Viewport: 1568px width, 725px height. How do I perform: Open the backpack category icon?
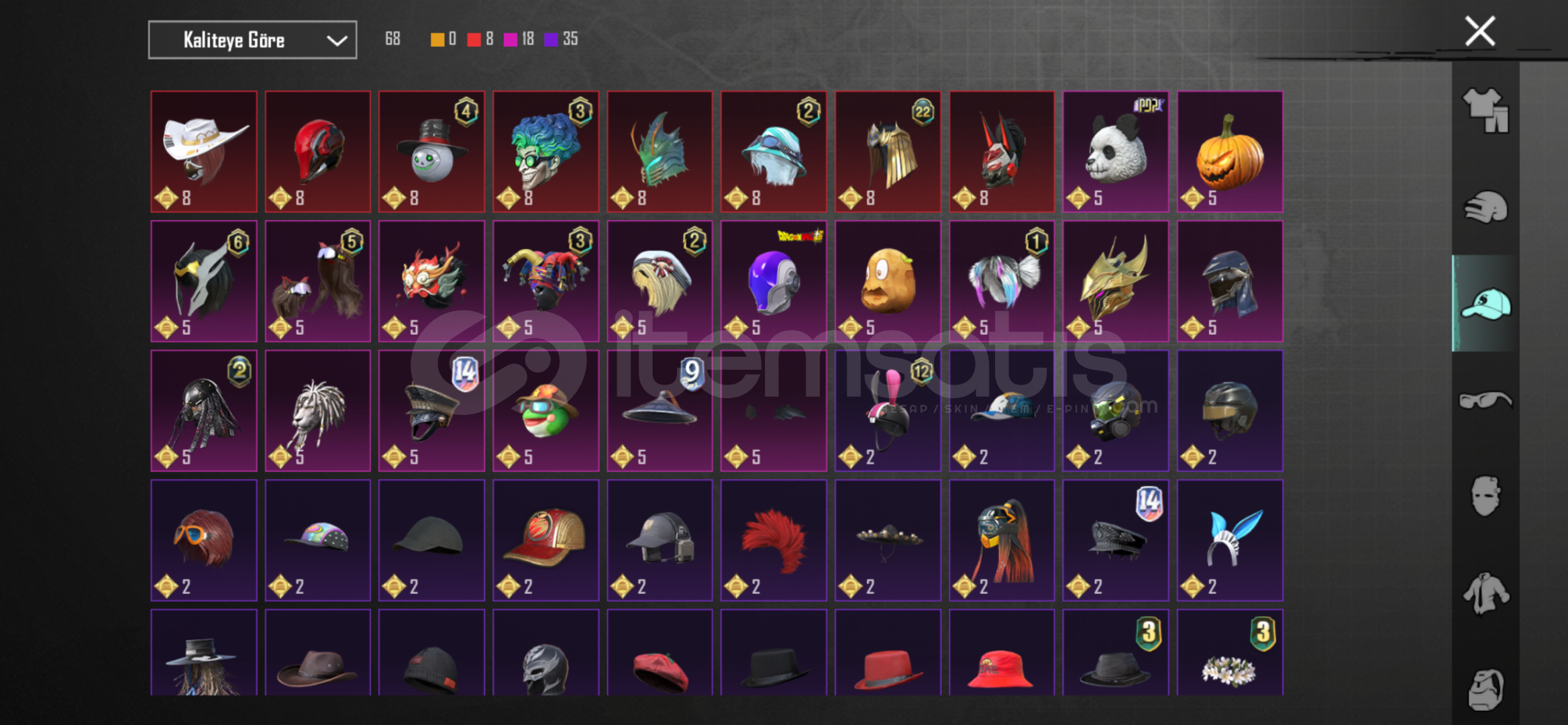[1485, 689]
